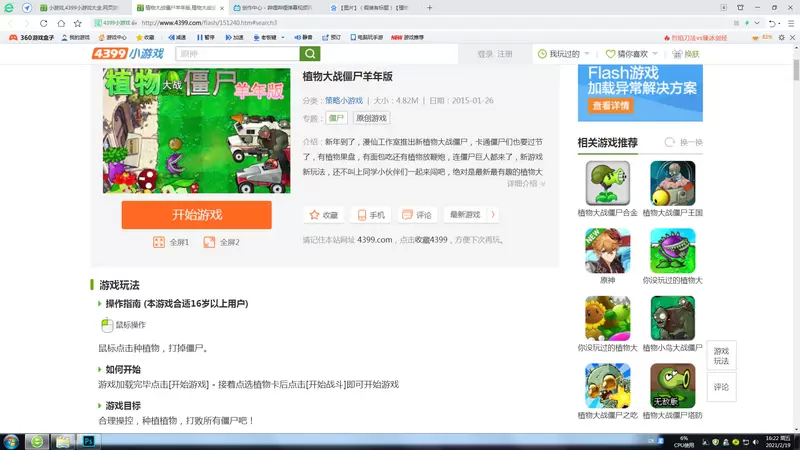Select the 僵尸 topic tag
The width and height of the screenshot is (800, 450).
[336, 118]
